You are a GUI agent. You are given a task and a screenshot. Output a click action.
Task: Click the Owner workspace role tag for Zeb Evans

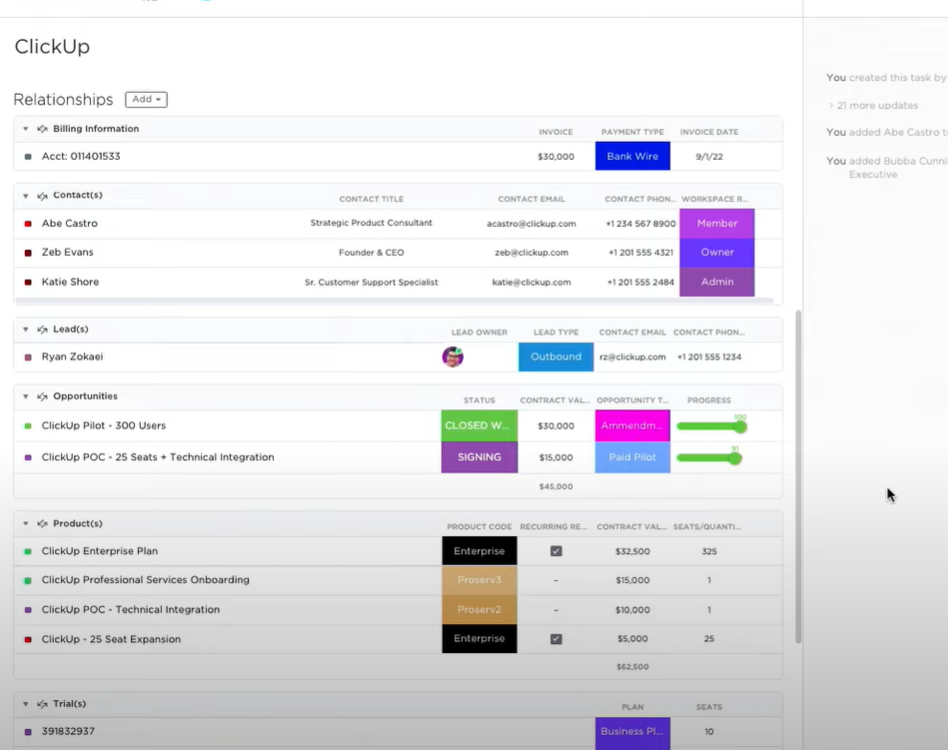pyautogui.click(x=717, y=253)
